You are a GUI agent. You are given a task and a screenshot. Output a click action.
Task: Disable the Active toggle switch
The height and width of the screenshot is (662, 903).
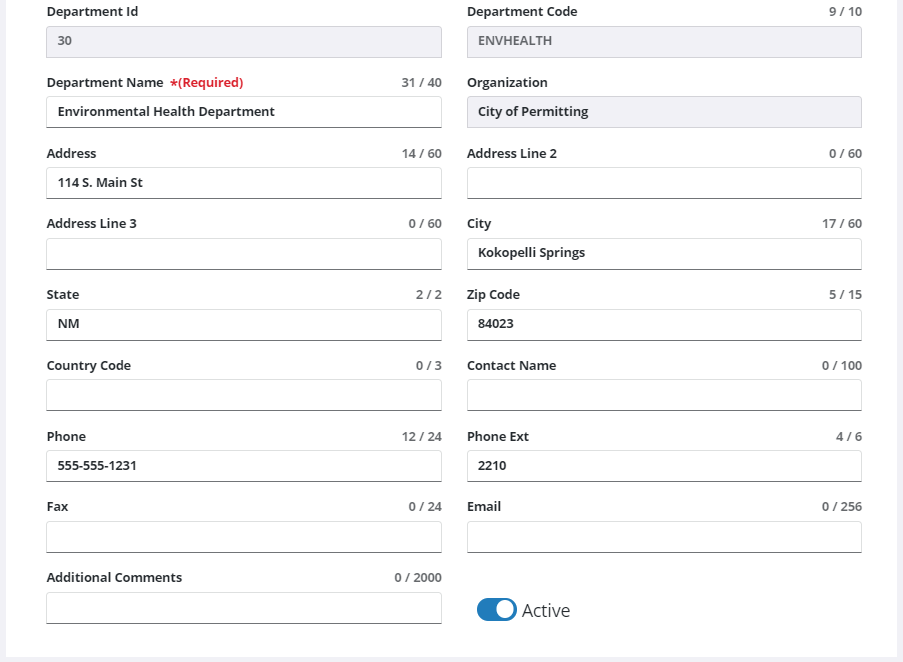coord(496,610)
